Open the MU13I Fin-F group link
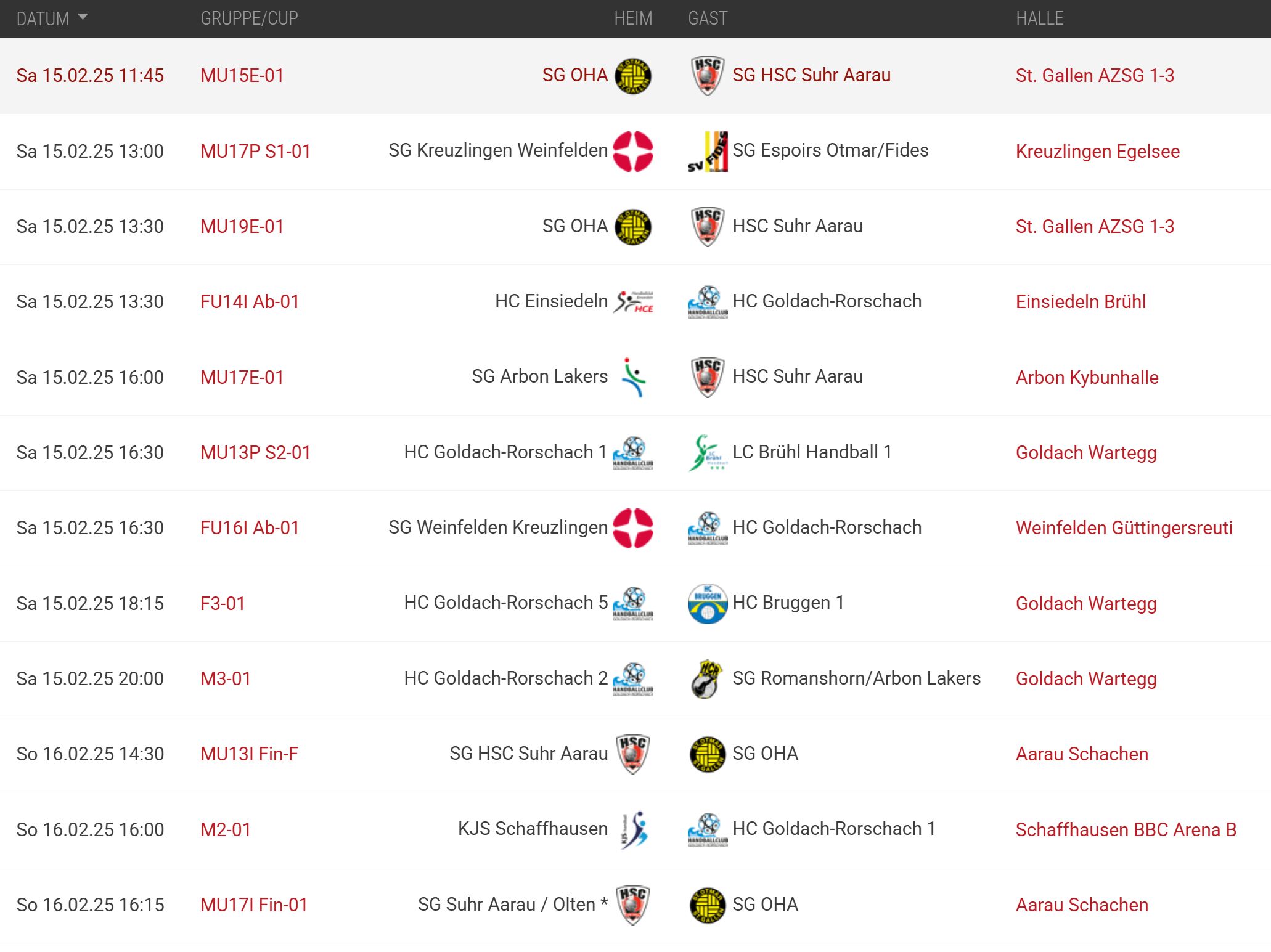The height and width of the screenshot is (952, 1271). (249, 754)
